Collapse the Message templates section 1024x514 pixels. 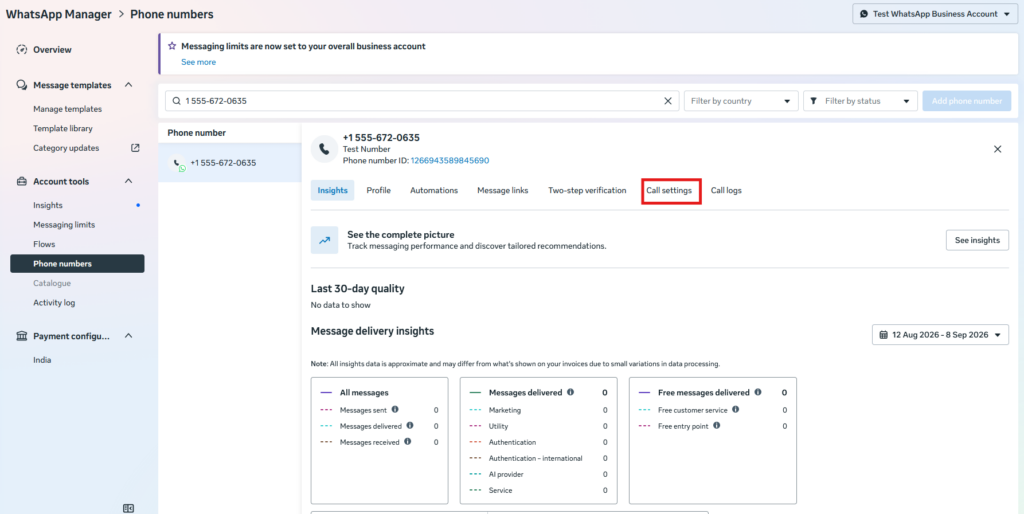(129, 85)
